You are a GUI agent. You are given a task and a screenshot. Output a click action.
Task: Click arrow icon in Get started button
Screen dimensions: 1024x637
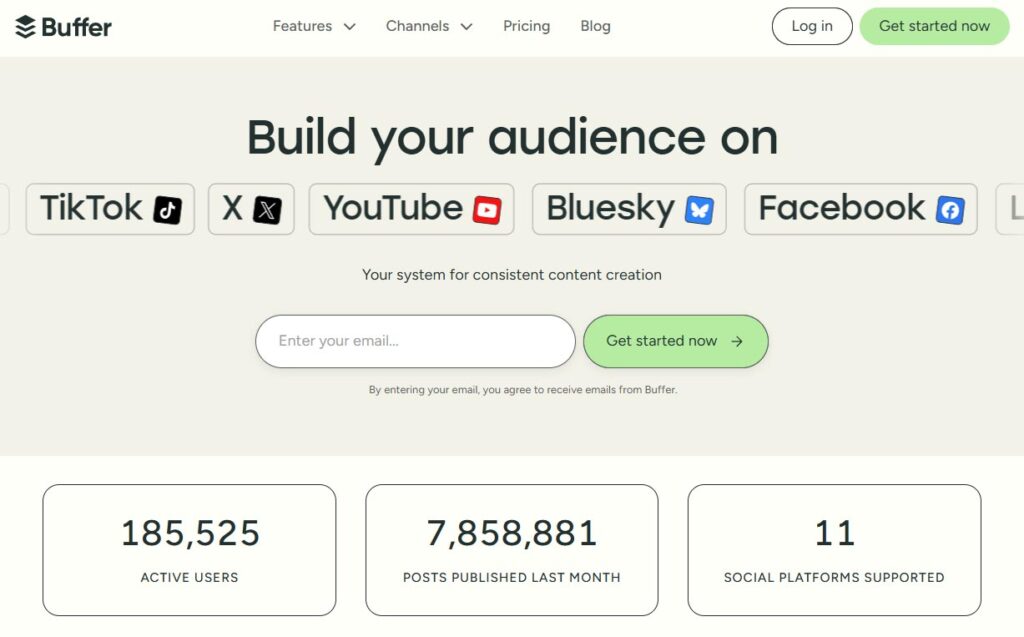[x=737, y=341]
